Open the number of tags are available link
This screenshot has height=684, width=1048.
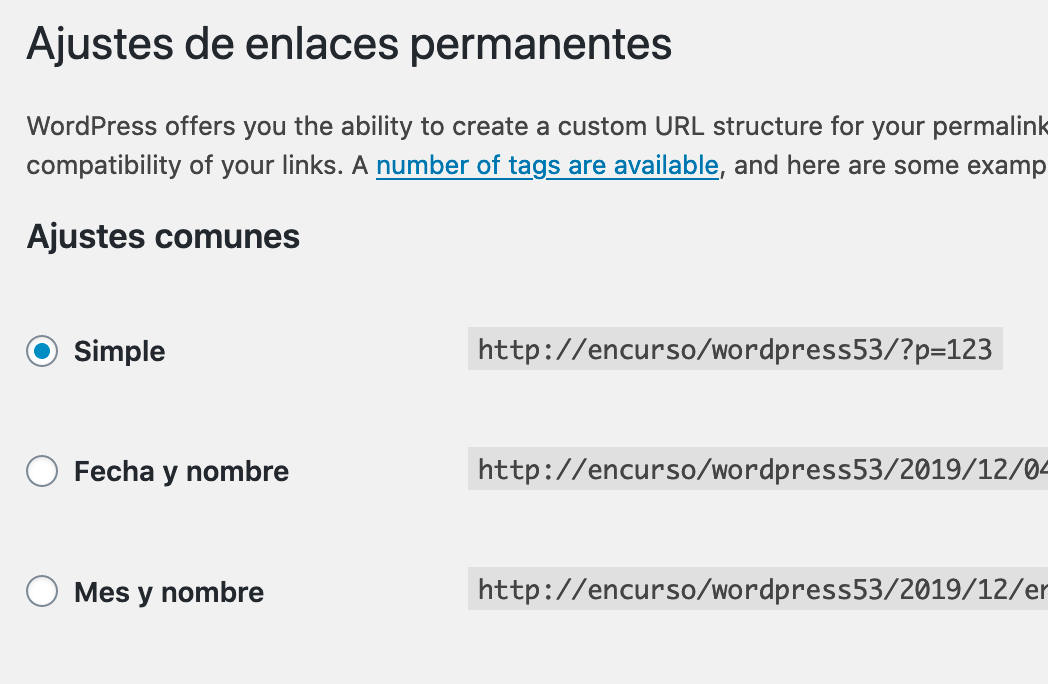pyautogui.click(x=547, y=165)
